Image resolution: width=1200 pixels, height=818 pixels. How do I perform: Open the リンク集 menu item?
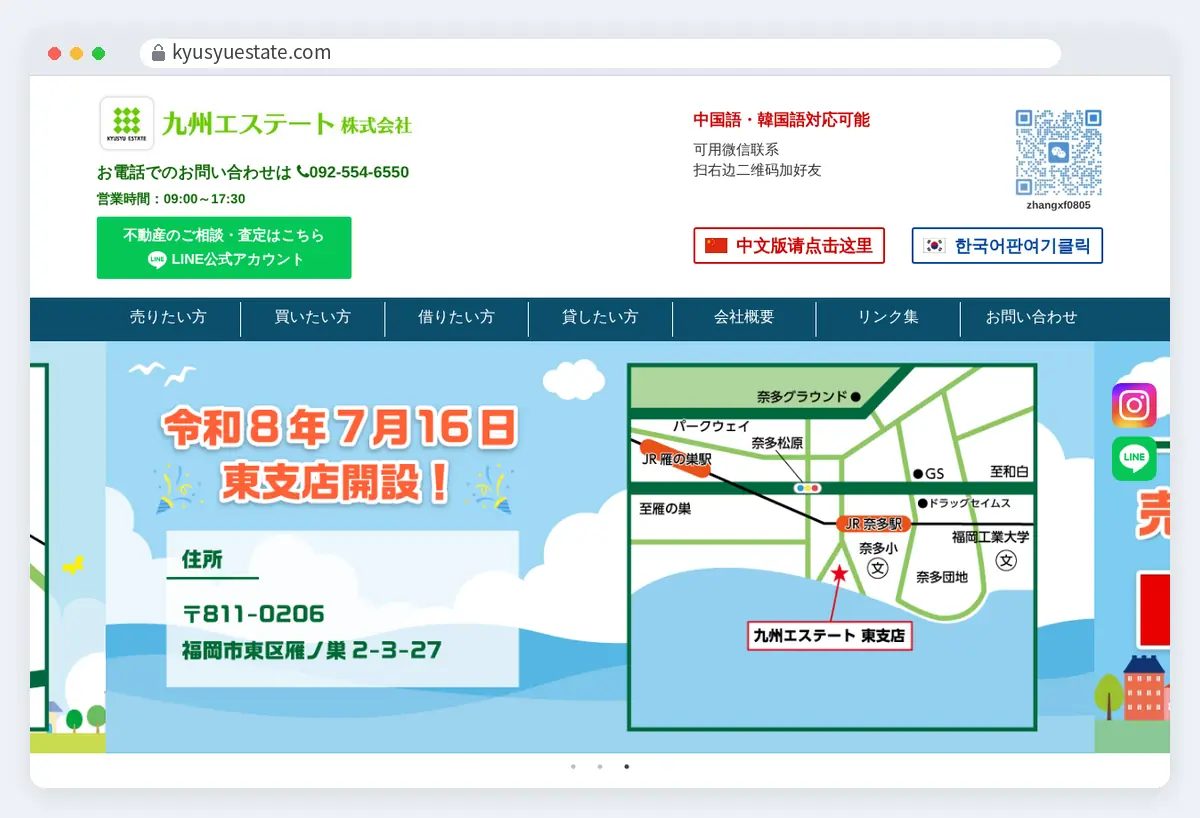coord(888,317)
